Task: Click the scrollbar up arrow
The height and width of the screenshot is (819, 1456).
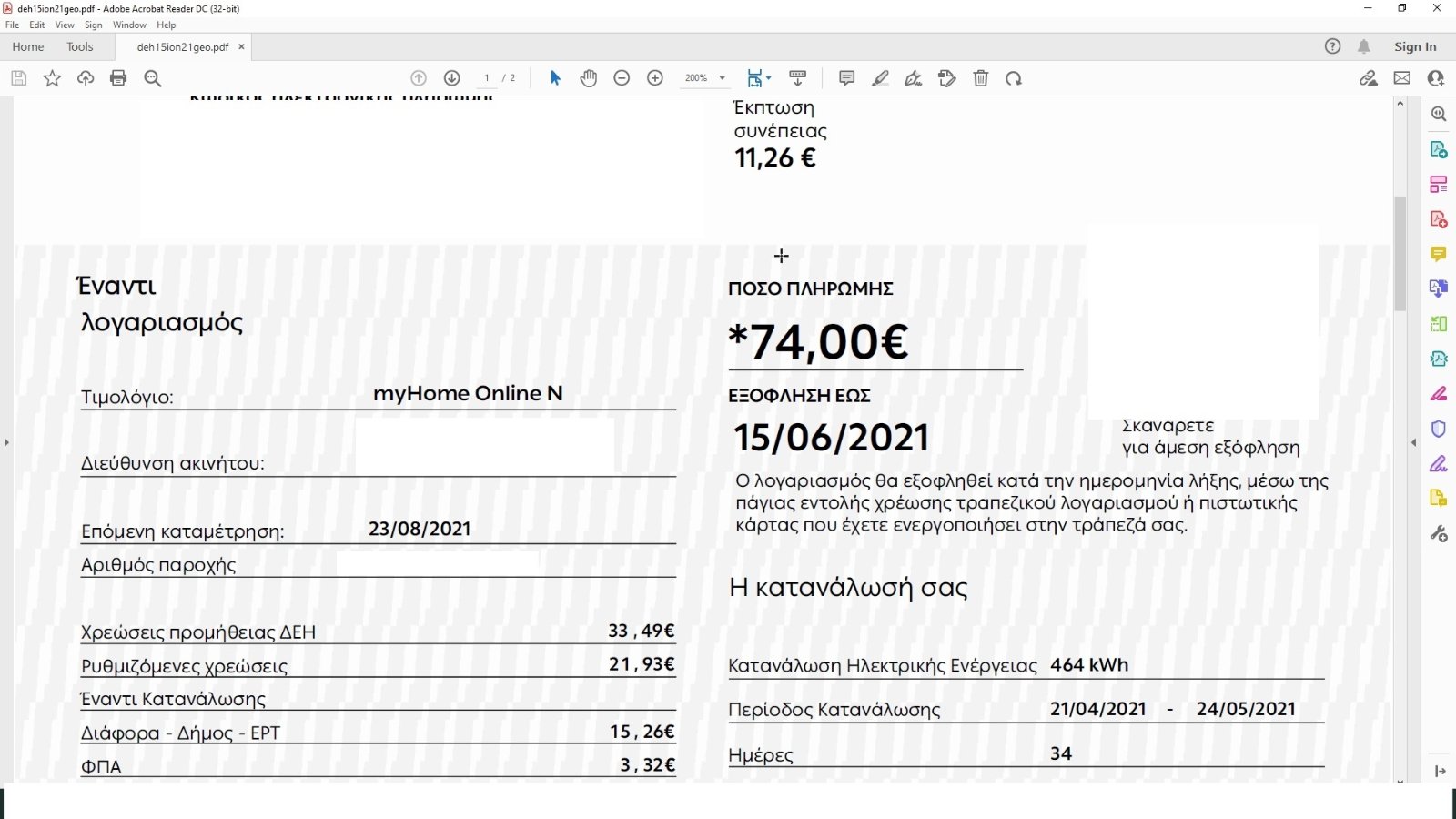Action: tap(1400, 104)
